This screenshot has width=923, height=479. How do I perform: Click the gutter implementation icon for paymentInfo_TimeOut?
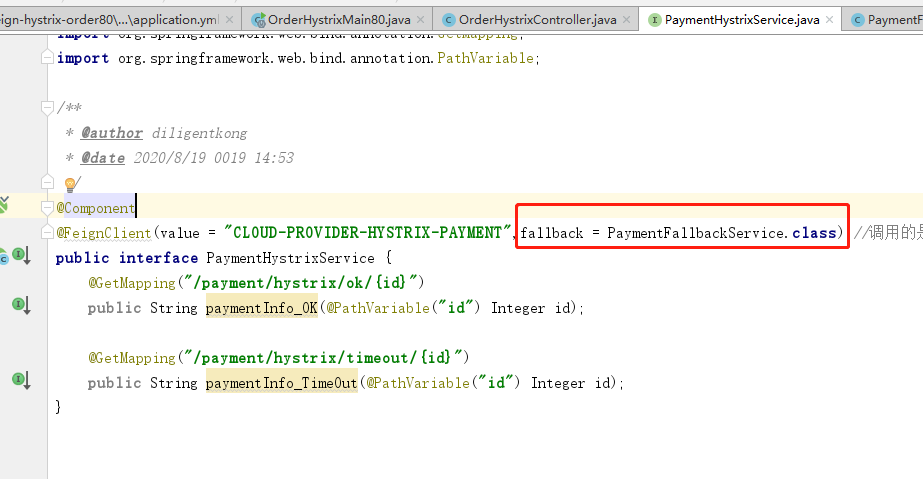22,381
